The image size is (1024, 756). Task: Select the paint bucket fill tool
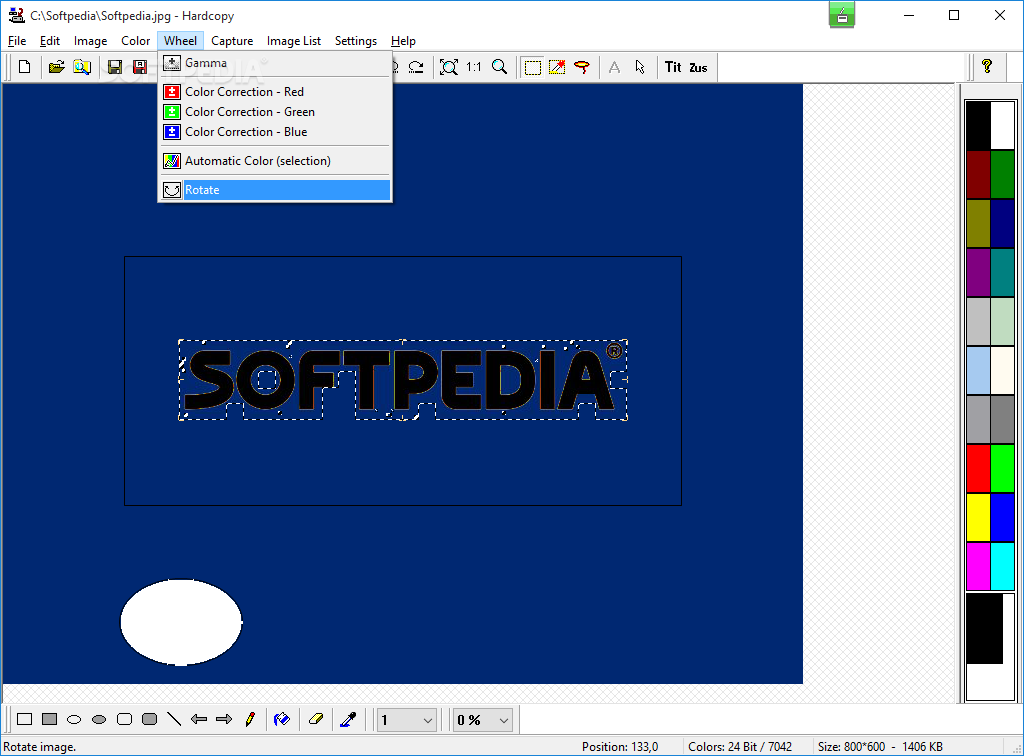tap(282, 719)
